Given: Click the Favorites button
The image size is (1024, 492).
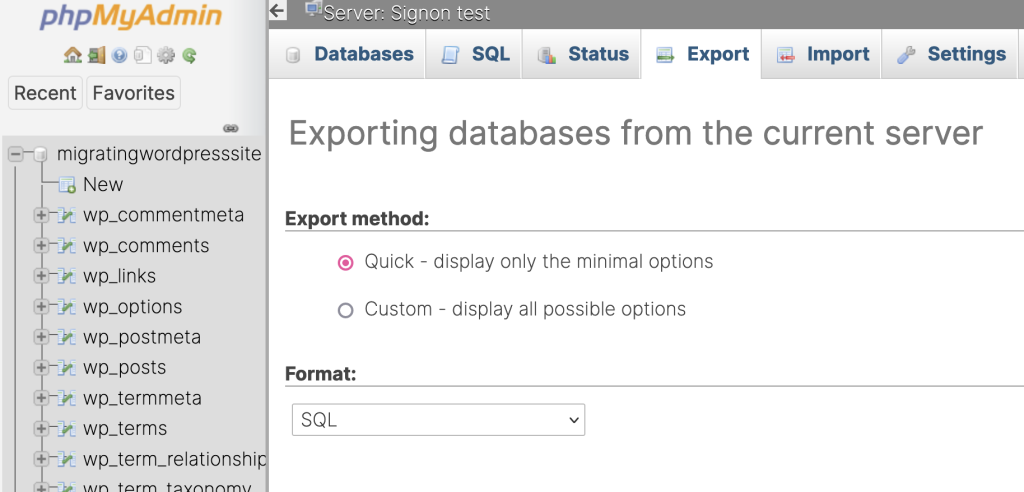Looking at the screenshot, I should coord(133,93).
